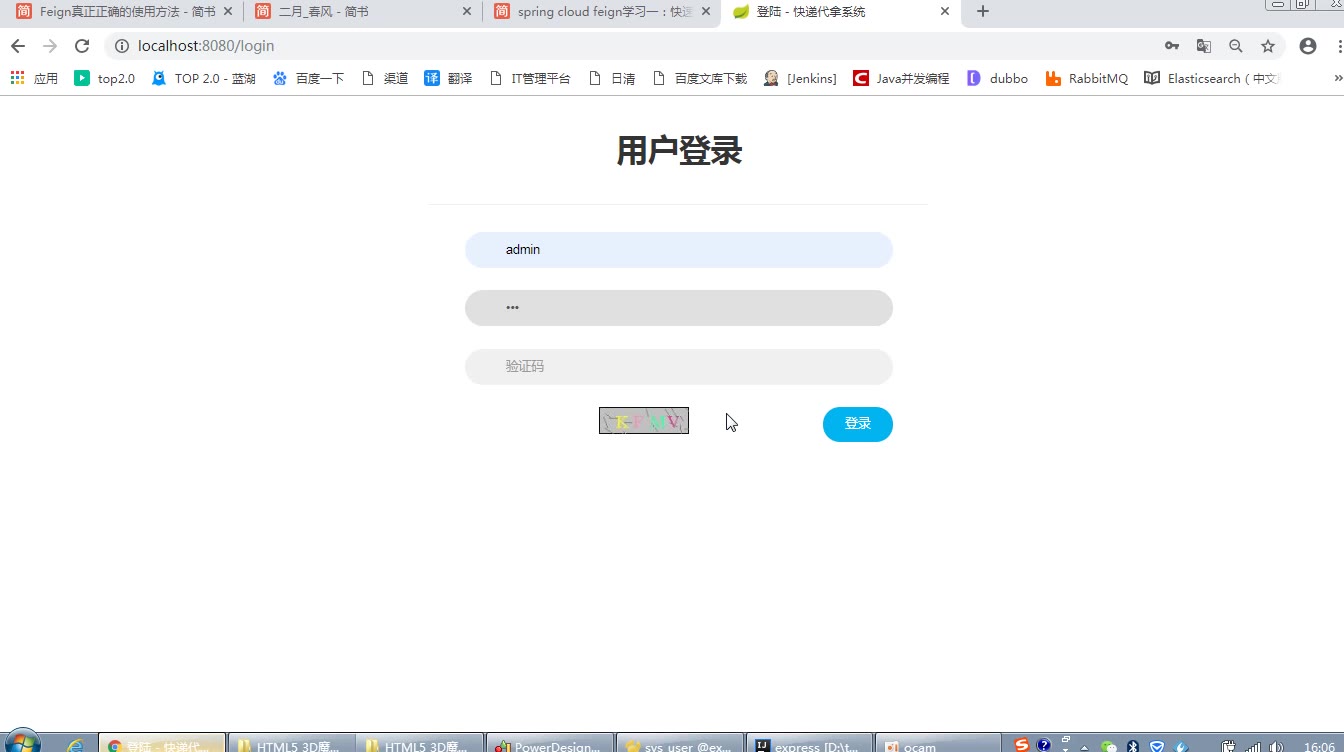Viewport: 1344px width, 752px height.
Task: Go back with the browser back arrow
Action: click(17, 46)
